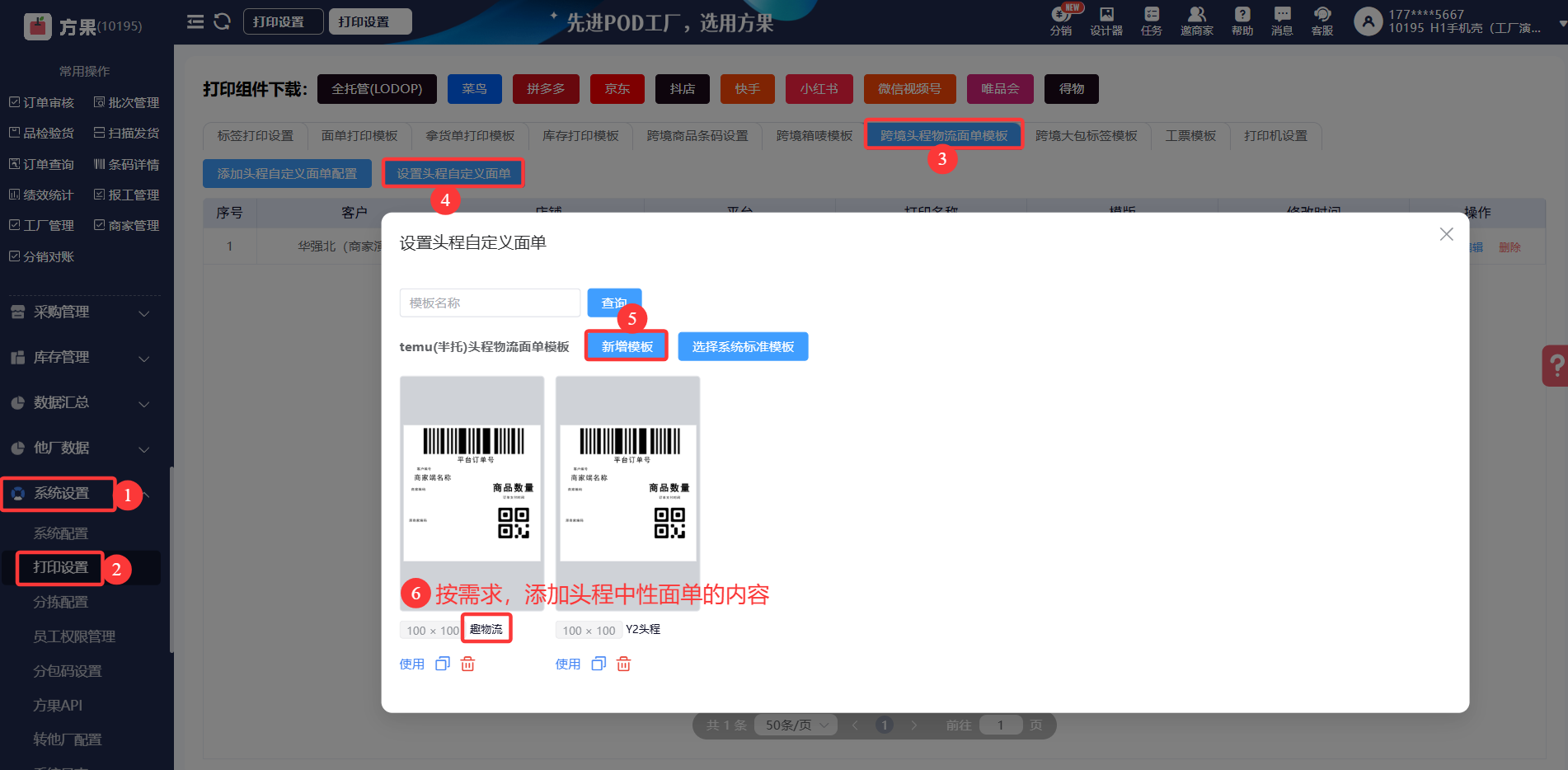Select 打印设置 in the sidebar submenu
Image resolution: width=1568 pixels, height=770 pixels.
[60, 568]
